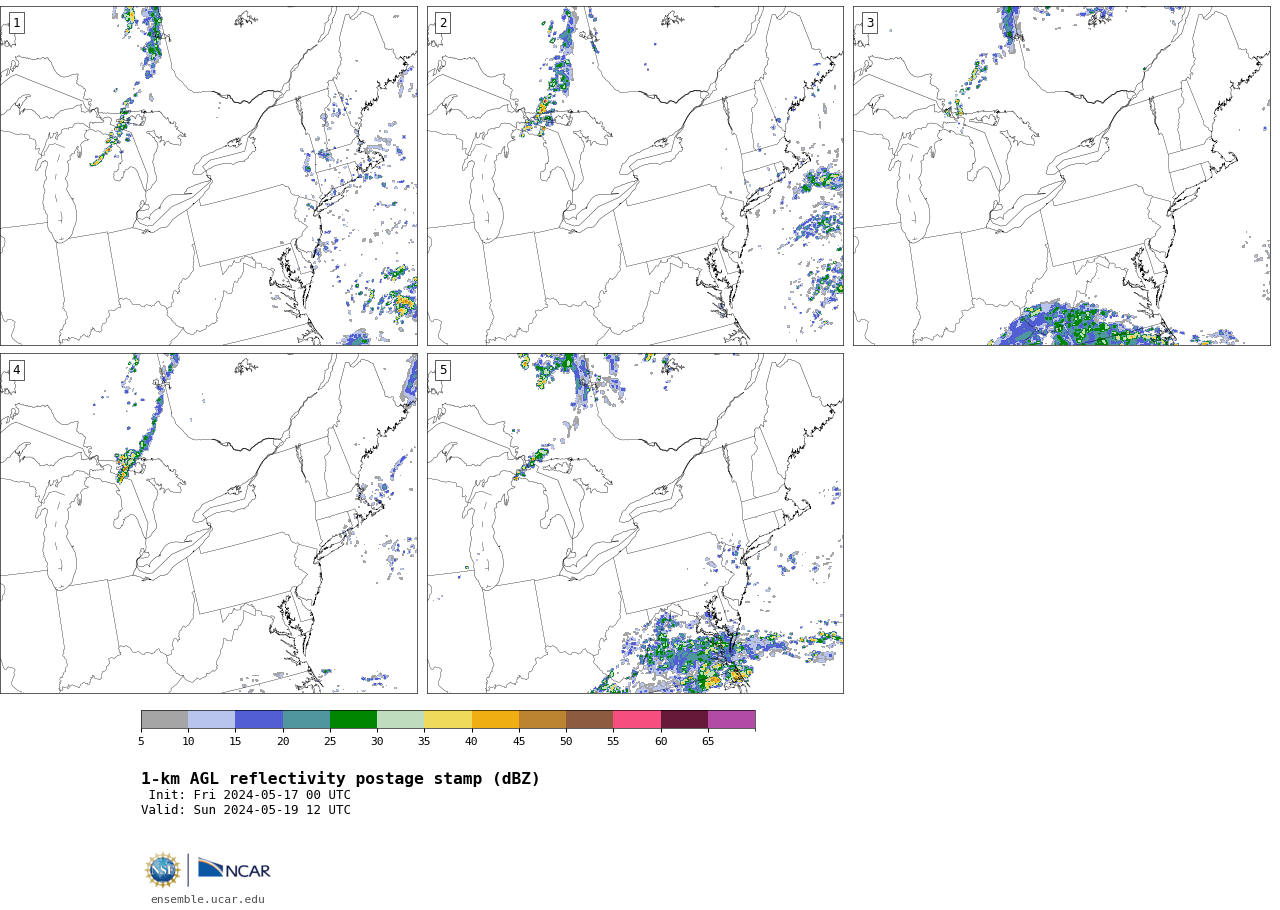Open ensemble member 1 reflectivity map
Viewport: 1280px width, 910px height.
tap(208, 176)
